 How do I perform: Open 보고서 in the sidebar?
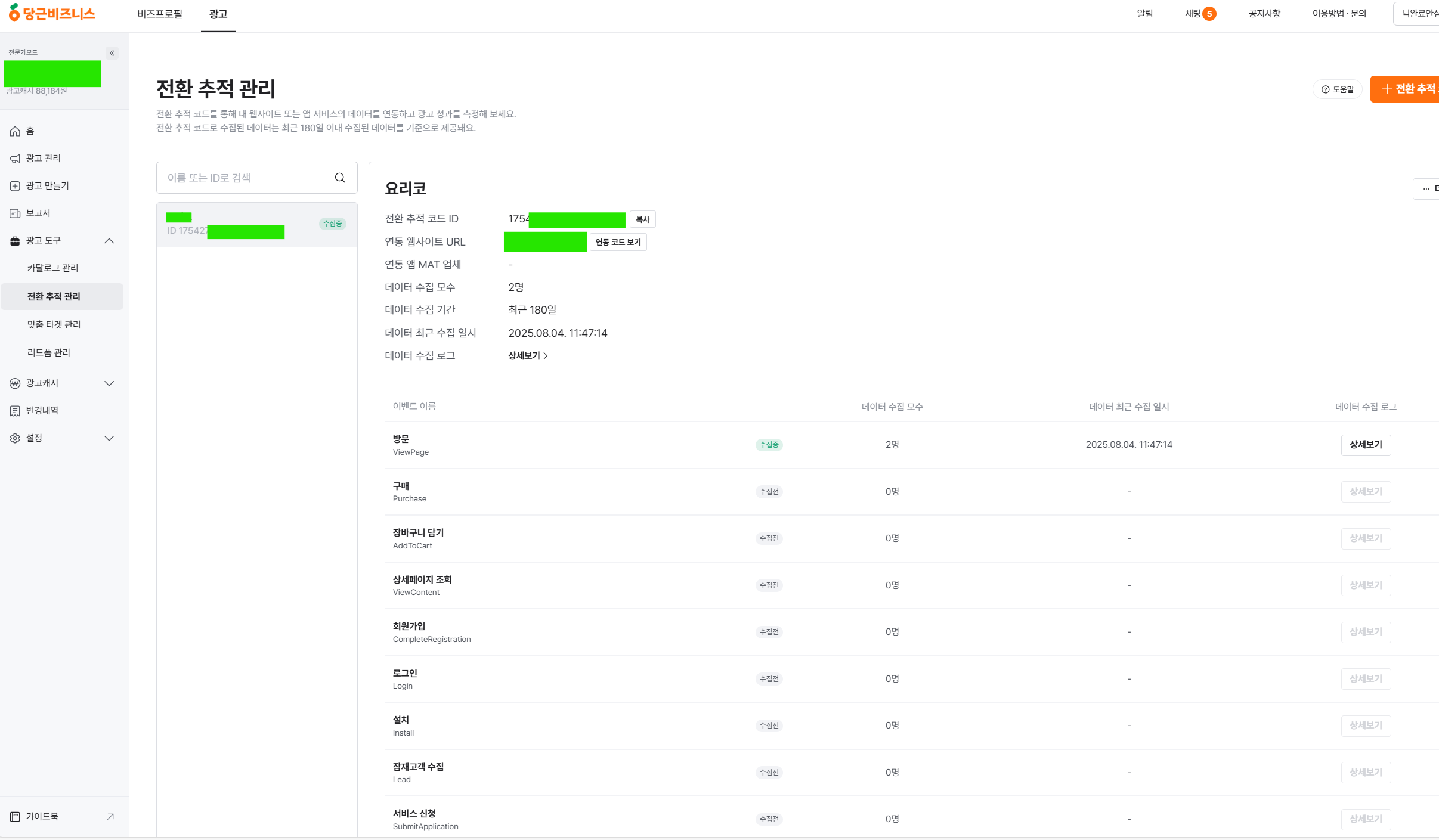(x=38, y=213)
